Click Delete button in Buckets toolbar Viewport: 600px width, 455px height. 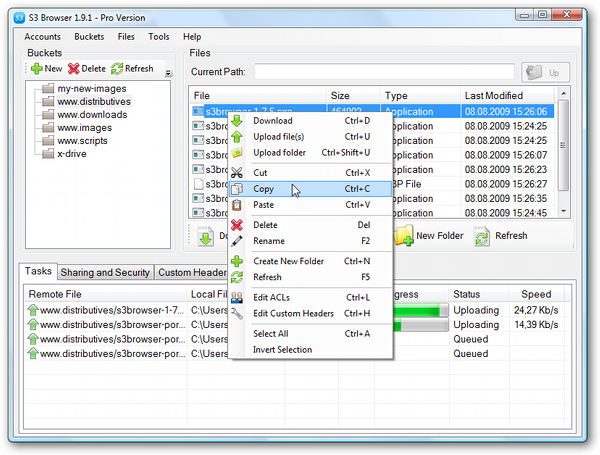point(87,69)
